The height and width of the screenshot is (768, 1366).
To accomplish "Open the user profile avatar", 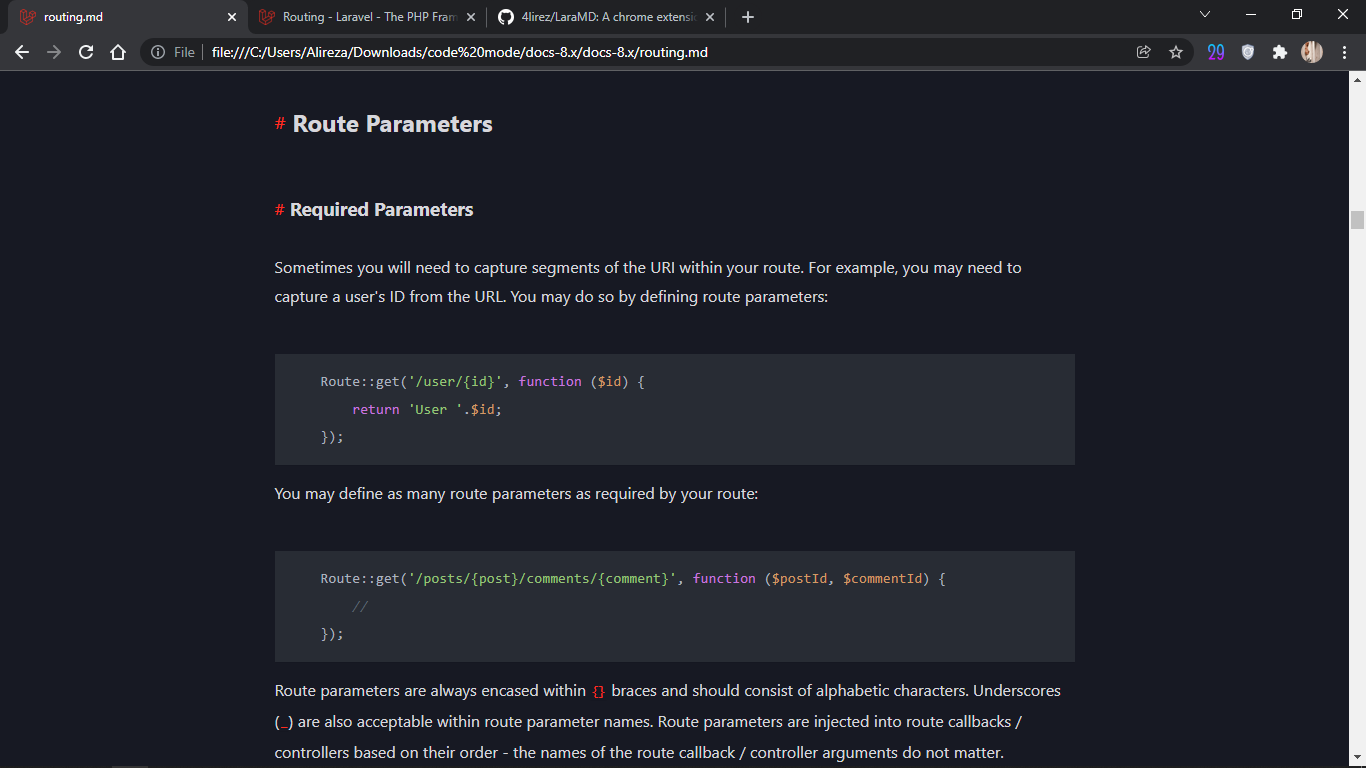I will tap(1311, 52).
